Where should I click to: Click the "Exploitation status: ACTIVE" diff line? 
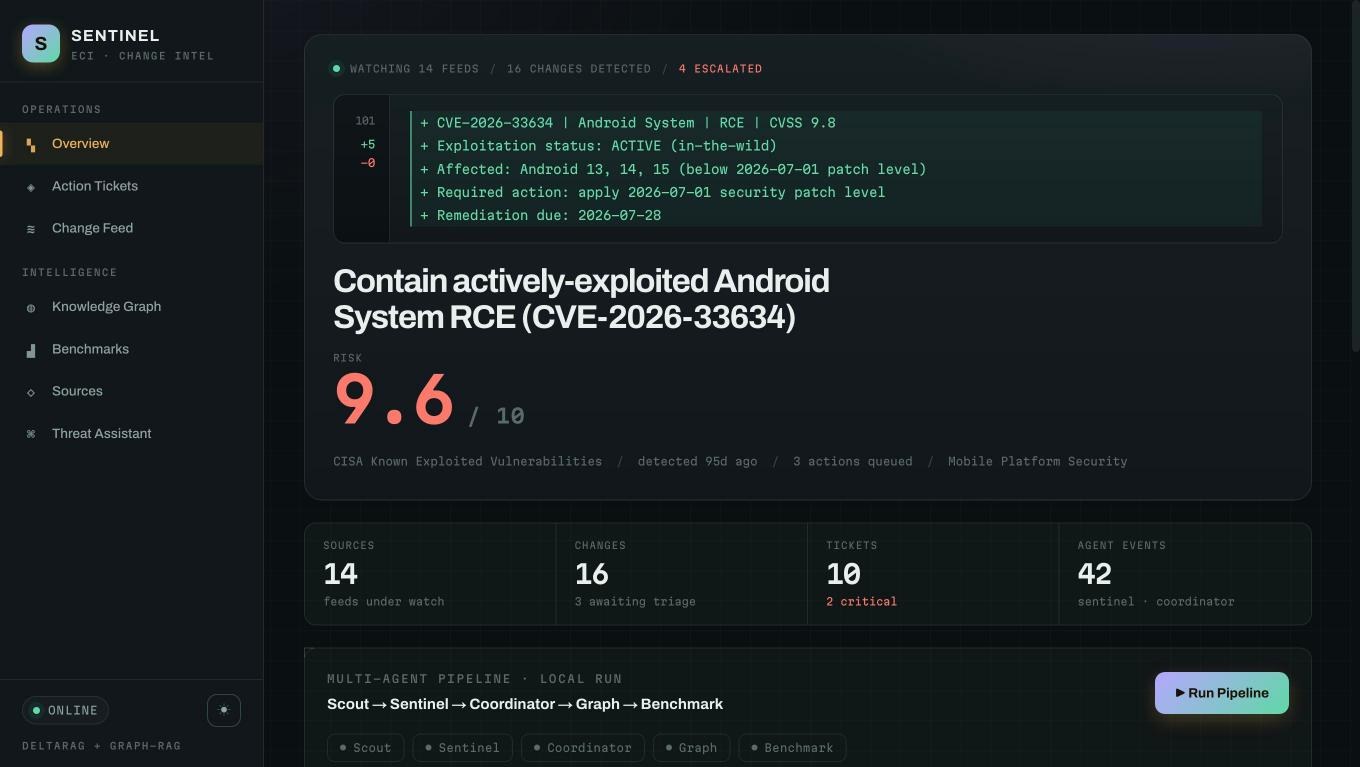pos(836,146)
